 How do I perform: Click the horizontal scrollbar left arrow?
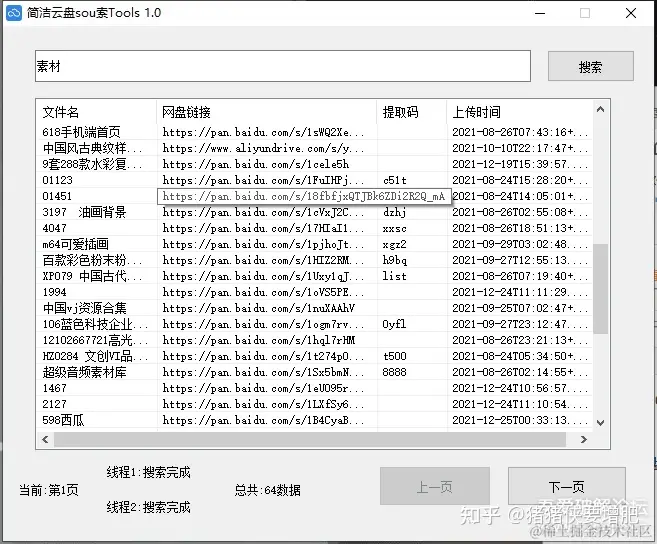click(x=45, y=439)
